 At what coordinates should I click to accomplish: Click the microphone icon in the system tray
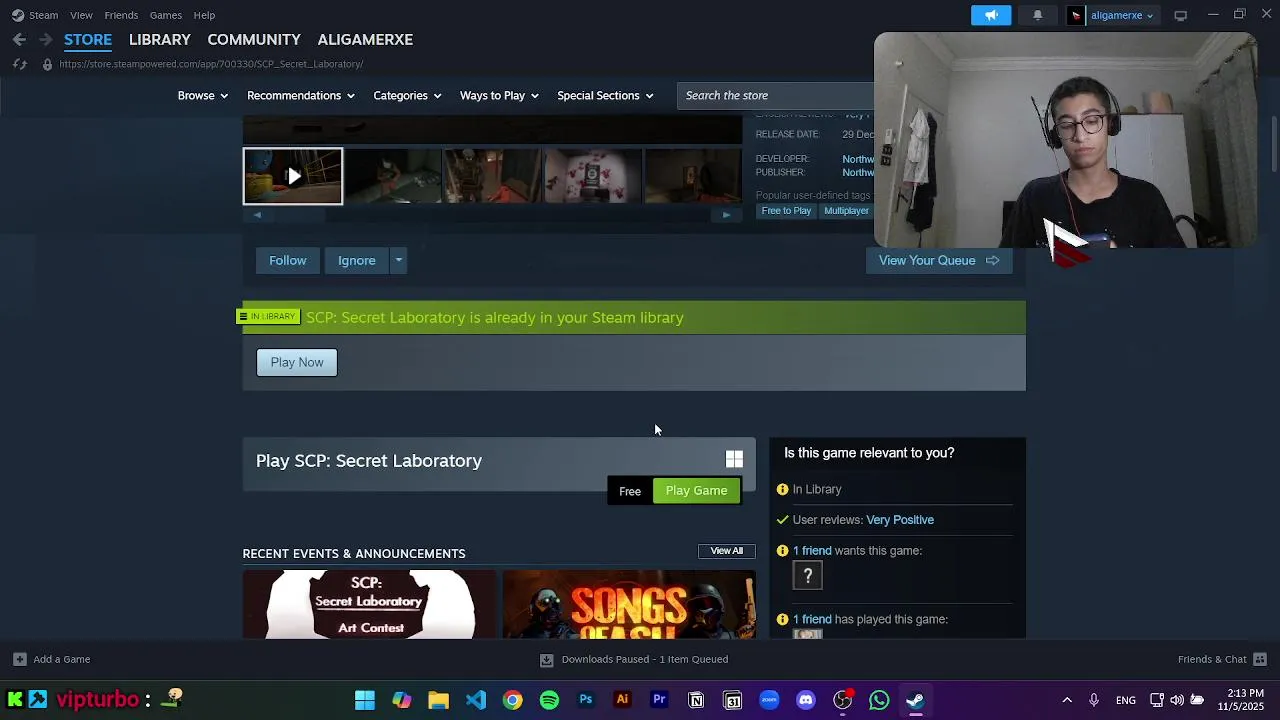(1094, 700)
